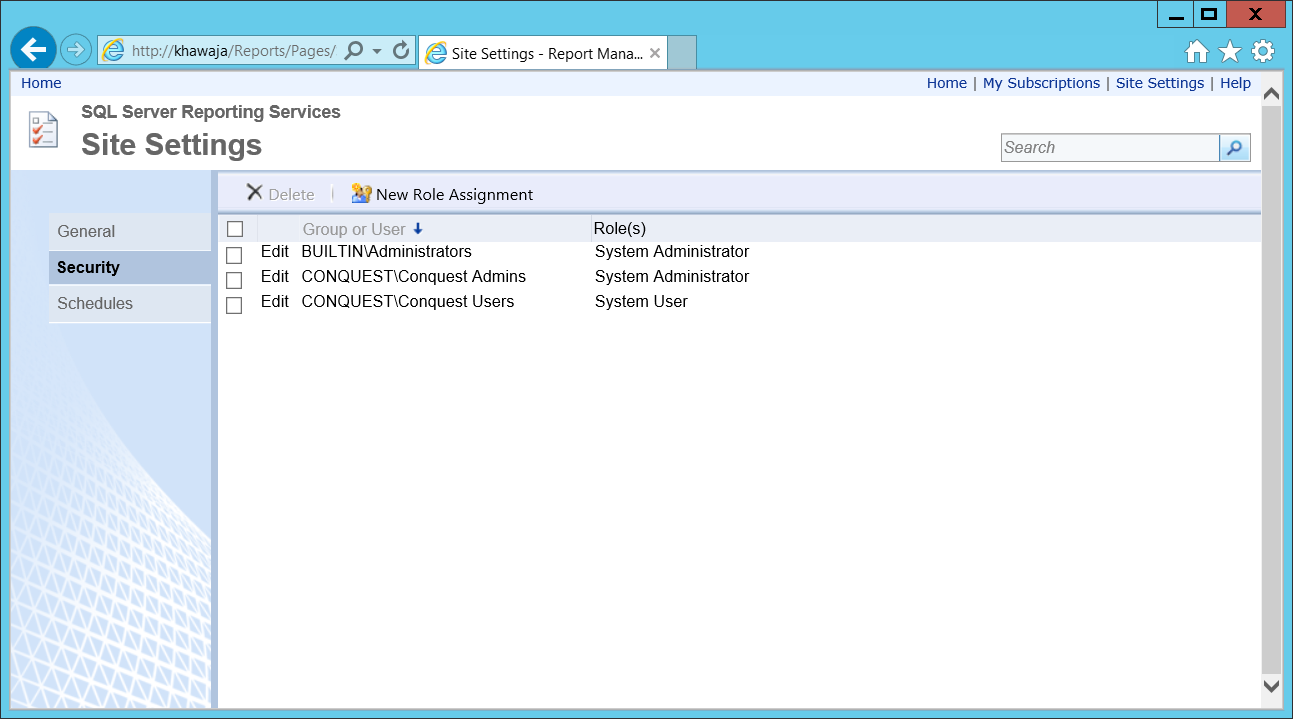Image resolution: width=1293 pixels, height=719 pixels.
Task: Click Home link in top-left breadcrumb
Action: click(x=41, y=83)
